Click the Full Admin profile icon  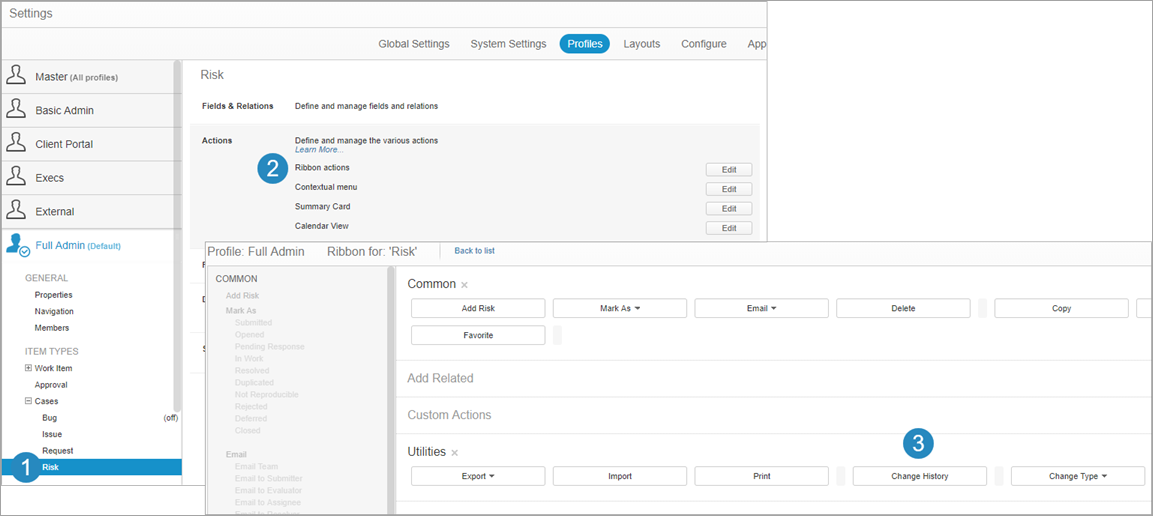point(17,246)
